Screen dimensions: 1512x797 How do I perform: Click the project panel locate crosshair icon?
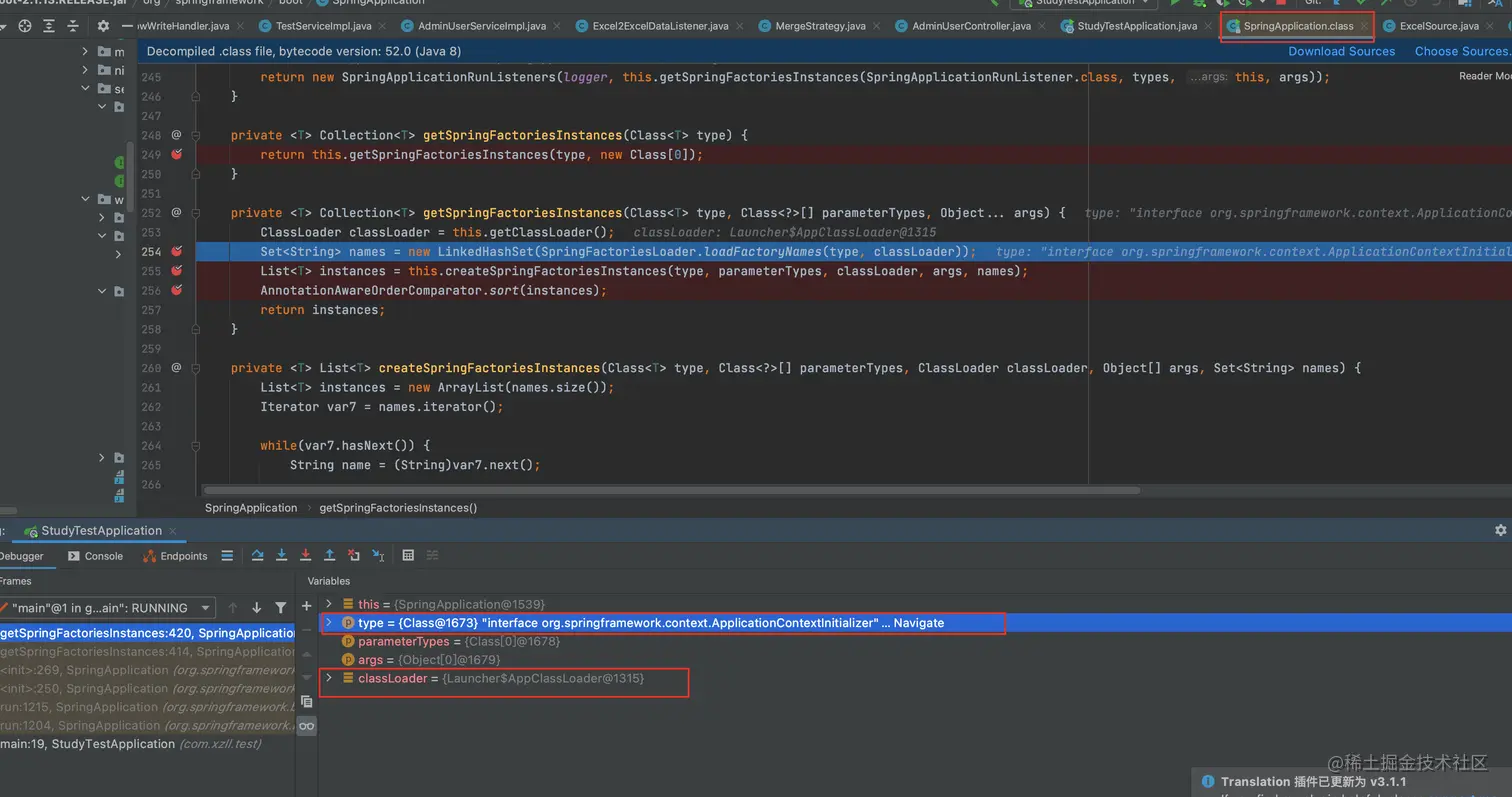[x=25, y=26]
